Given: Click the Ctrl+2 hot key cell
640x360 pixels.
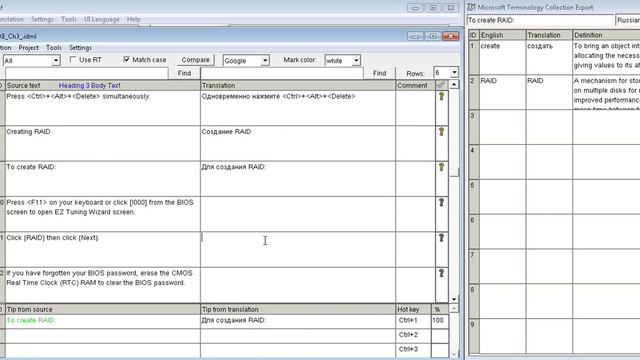Looking at the screenshot, I should point(413,336).
